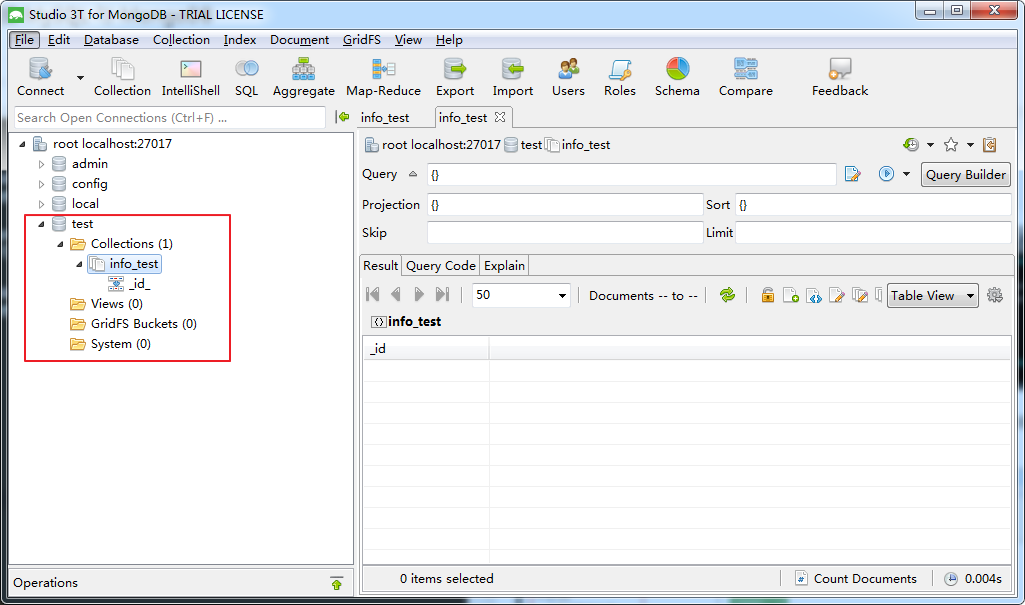The width and height of the screenshot is (1025, 605).
Task: Open the Map-Reduce tool
Action: pyautogui.click(x=383, y=76)
